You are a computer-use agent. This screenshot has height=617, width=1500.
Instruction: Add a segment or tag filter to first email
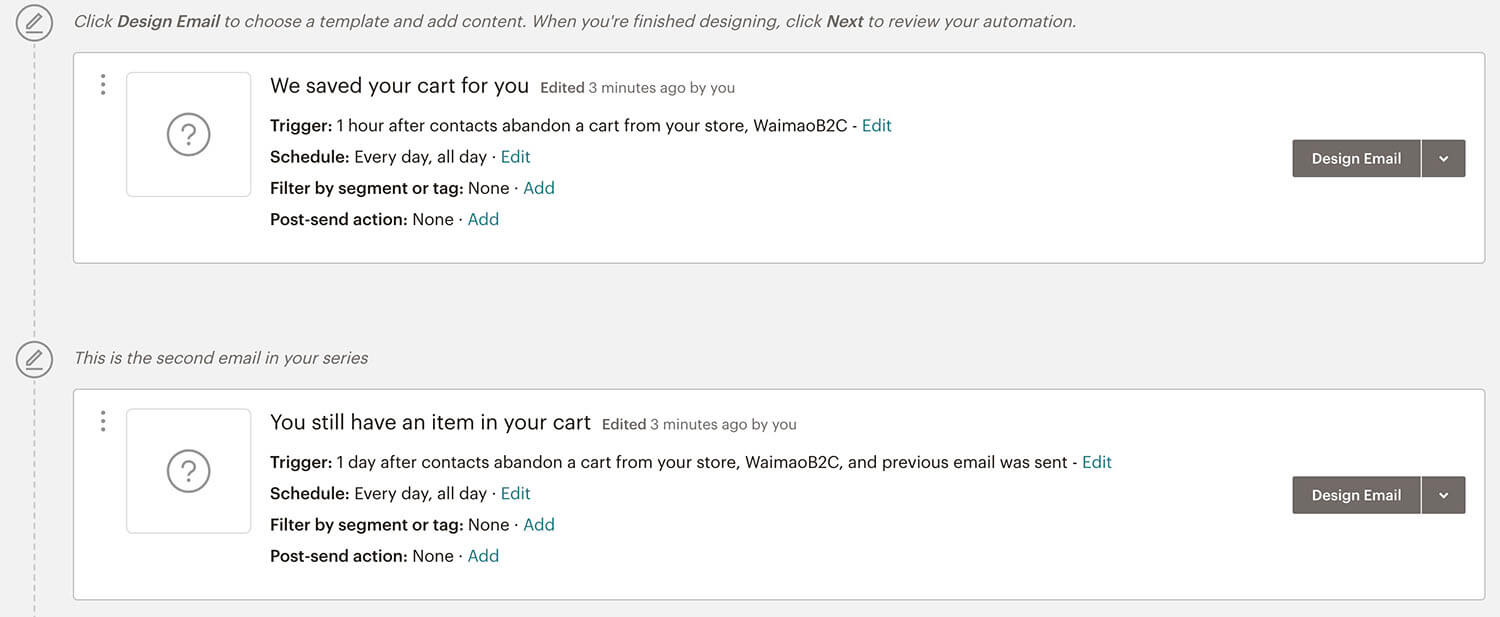[x=538, y=187]
